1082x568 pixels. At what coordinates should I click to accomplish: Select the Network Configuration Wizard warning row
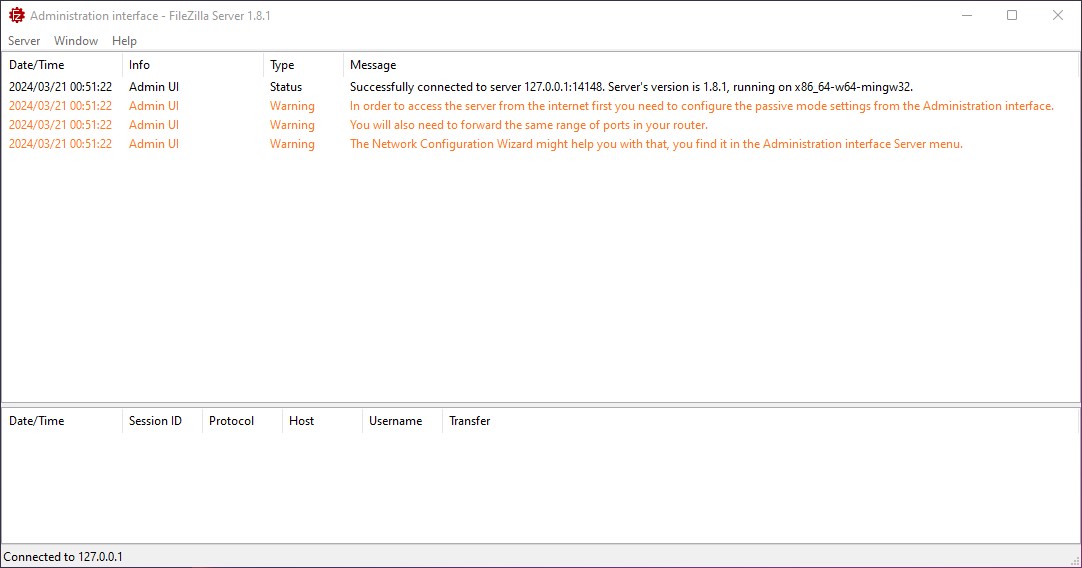[655, 144]
